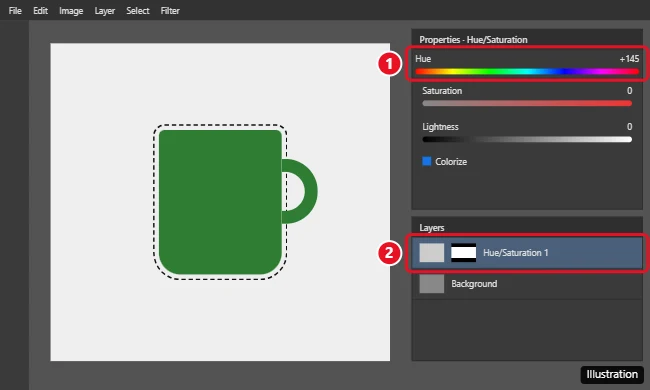Click the Hue value +145
The height and width of the screenshot is (390, 650).
[629, 59]
